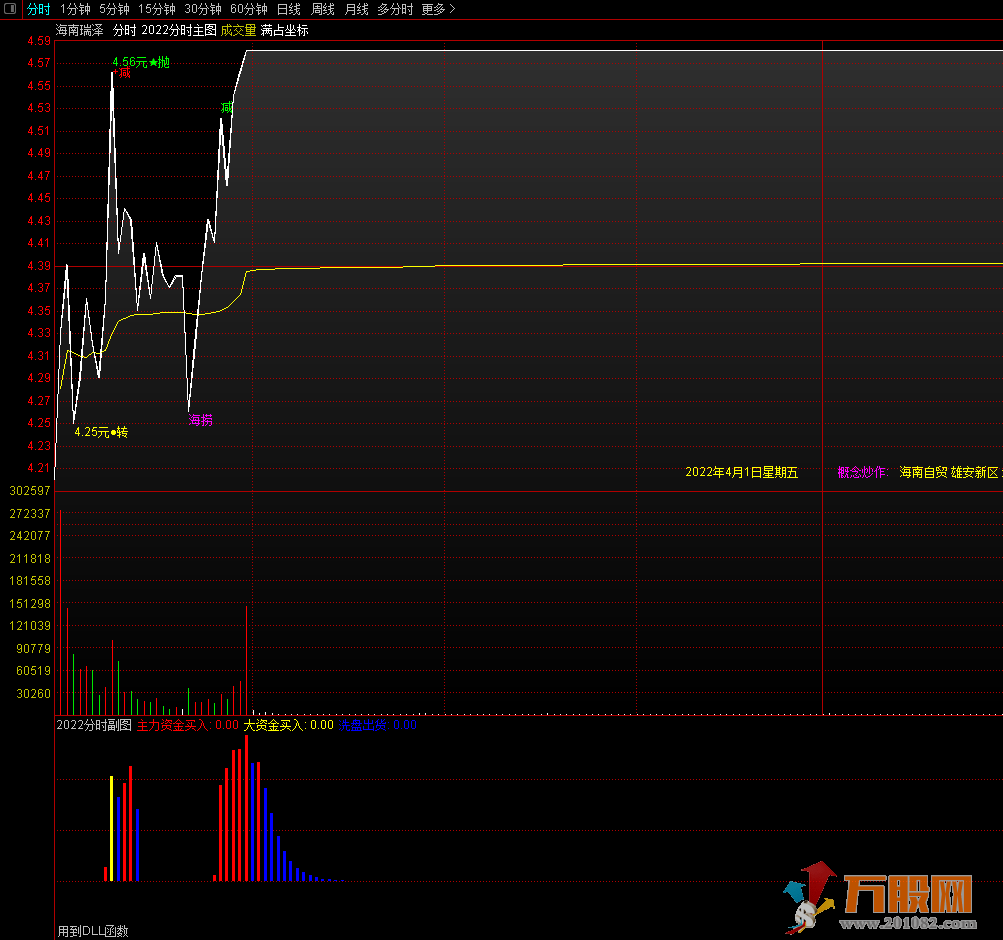Click the date 2022年4月1日星期五

[741, 472]
